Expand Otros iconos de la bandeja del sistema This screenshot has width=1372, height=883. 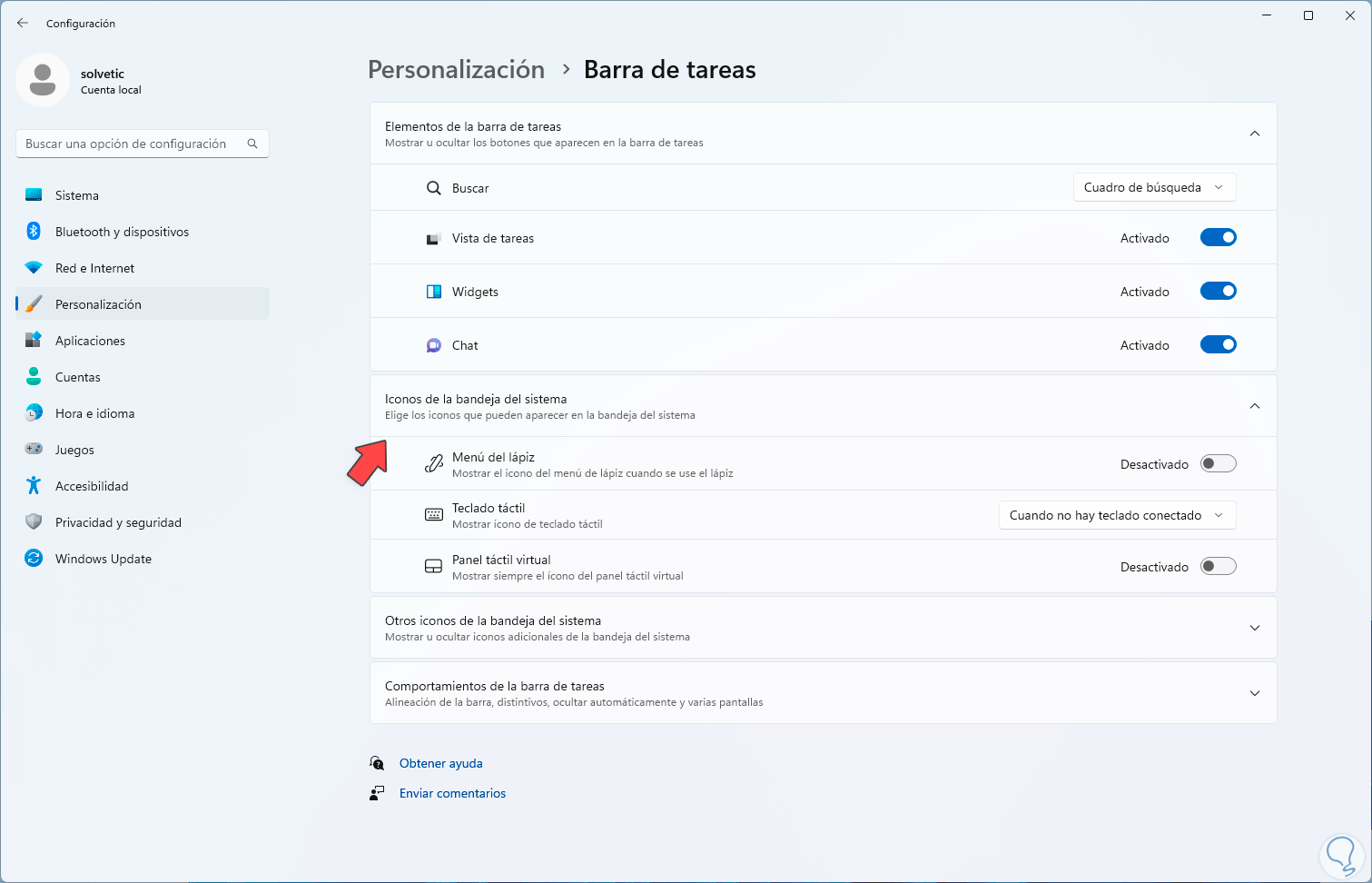1254,628
